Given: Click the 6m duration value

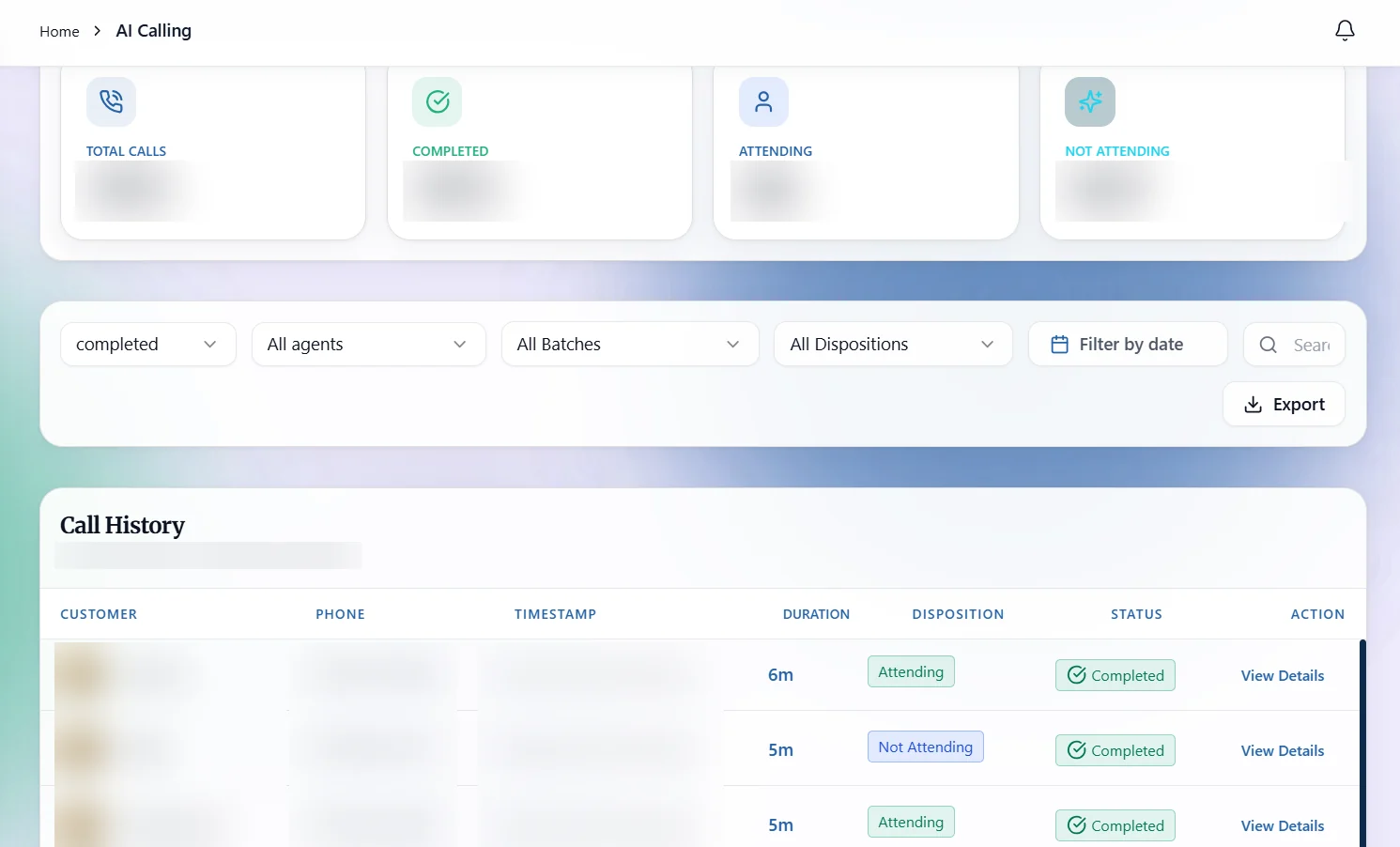Looking at the screenshot, I should coord(780,675).
